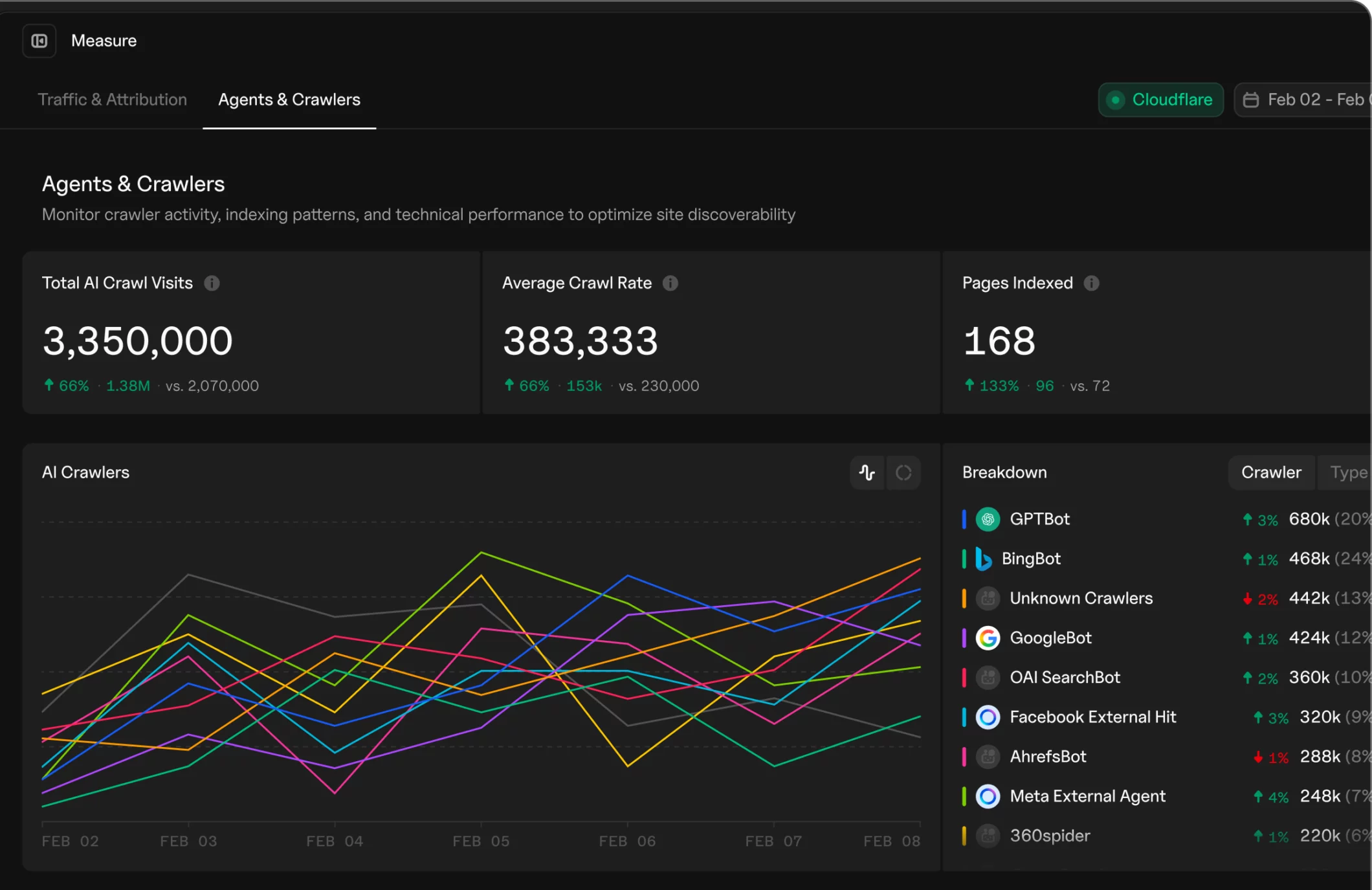Click the Google icon next to GoogleBot

click(x=988, y=638)
